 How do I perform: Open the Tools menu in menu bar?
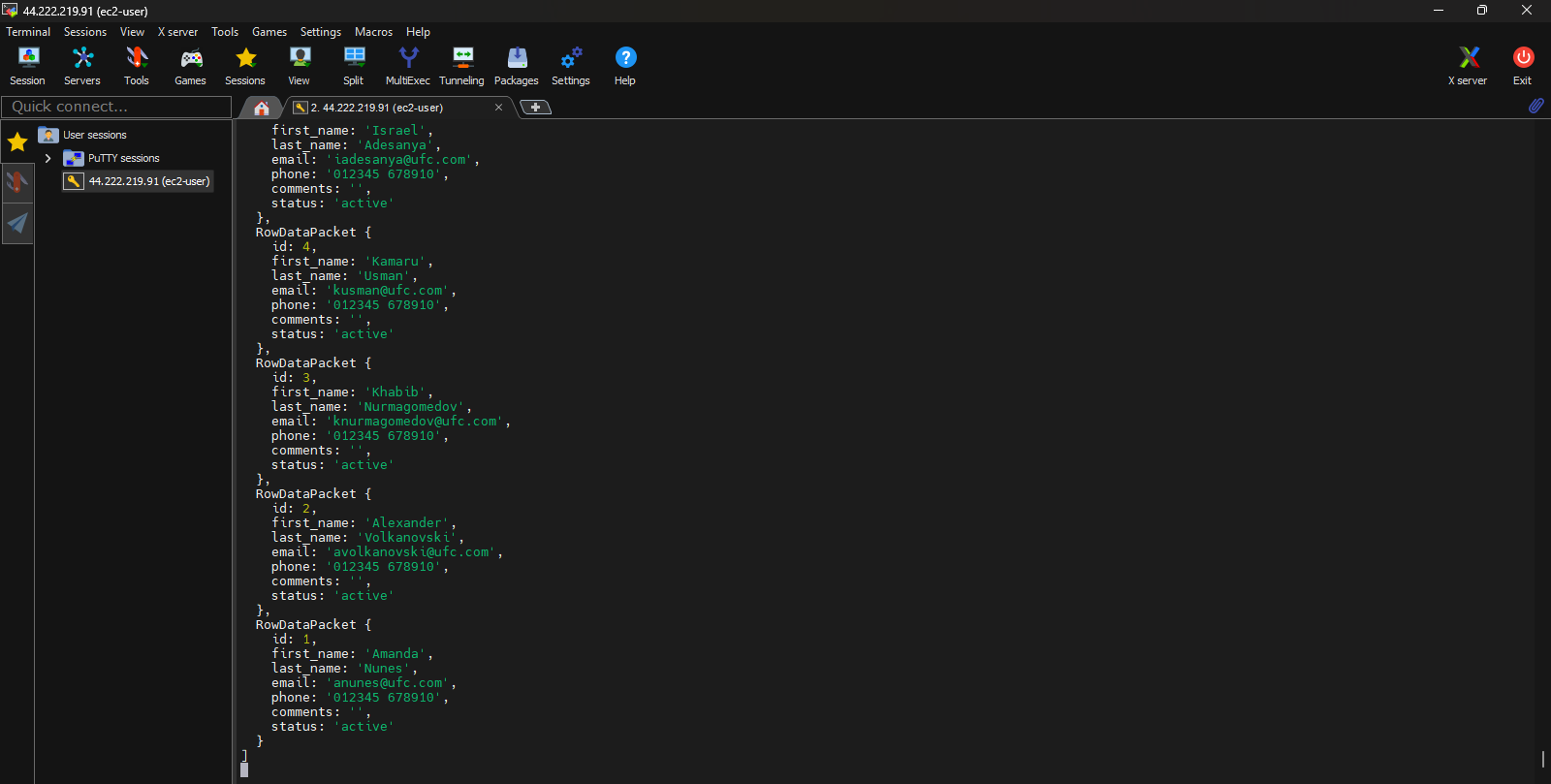click(x=225, y=32)
